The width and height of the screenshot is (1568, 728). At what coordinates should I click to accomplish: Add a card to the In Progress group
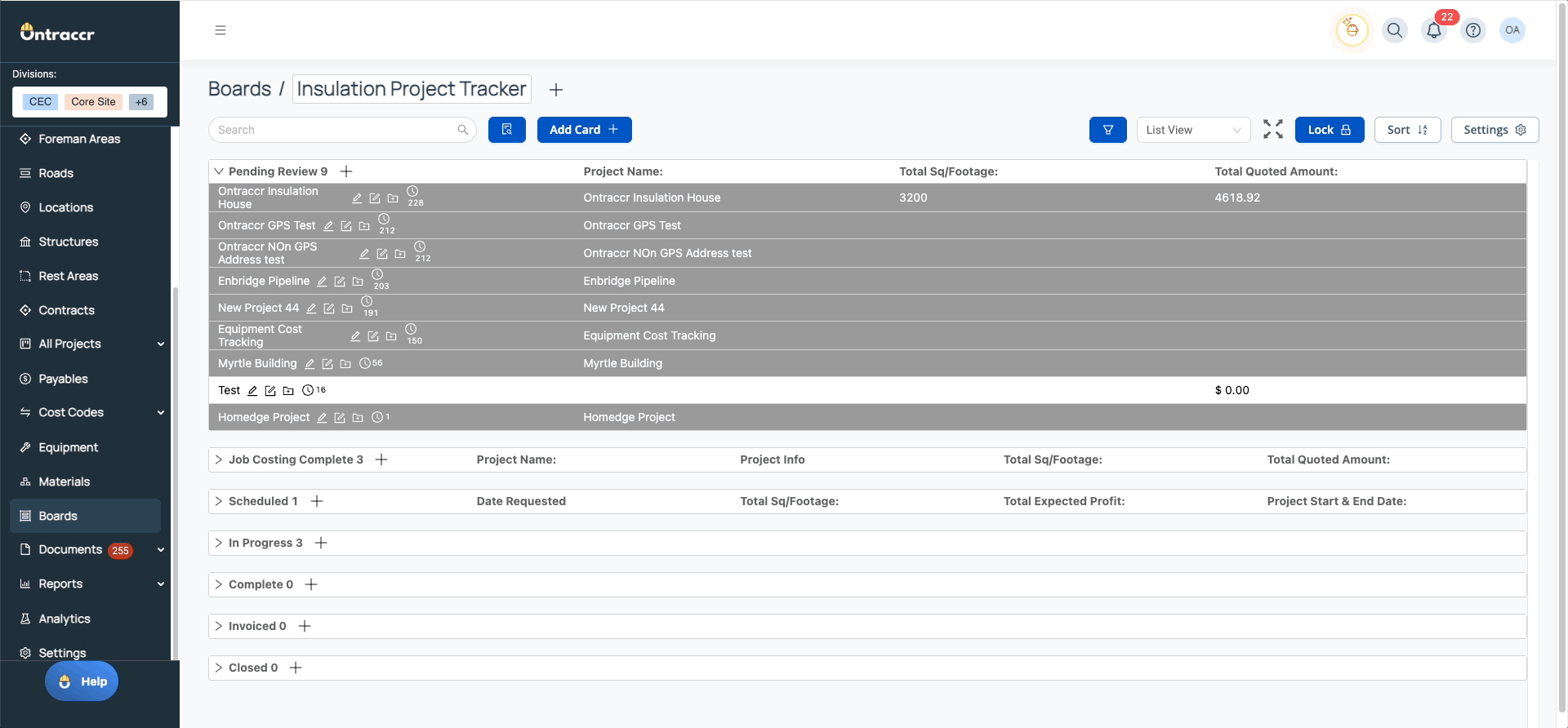(321, 543)
